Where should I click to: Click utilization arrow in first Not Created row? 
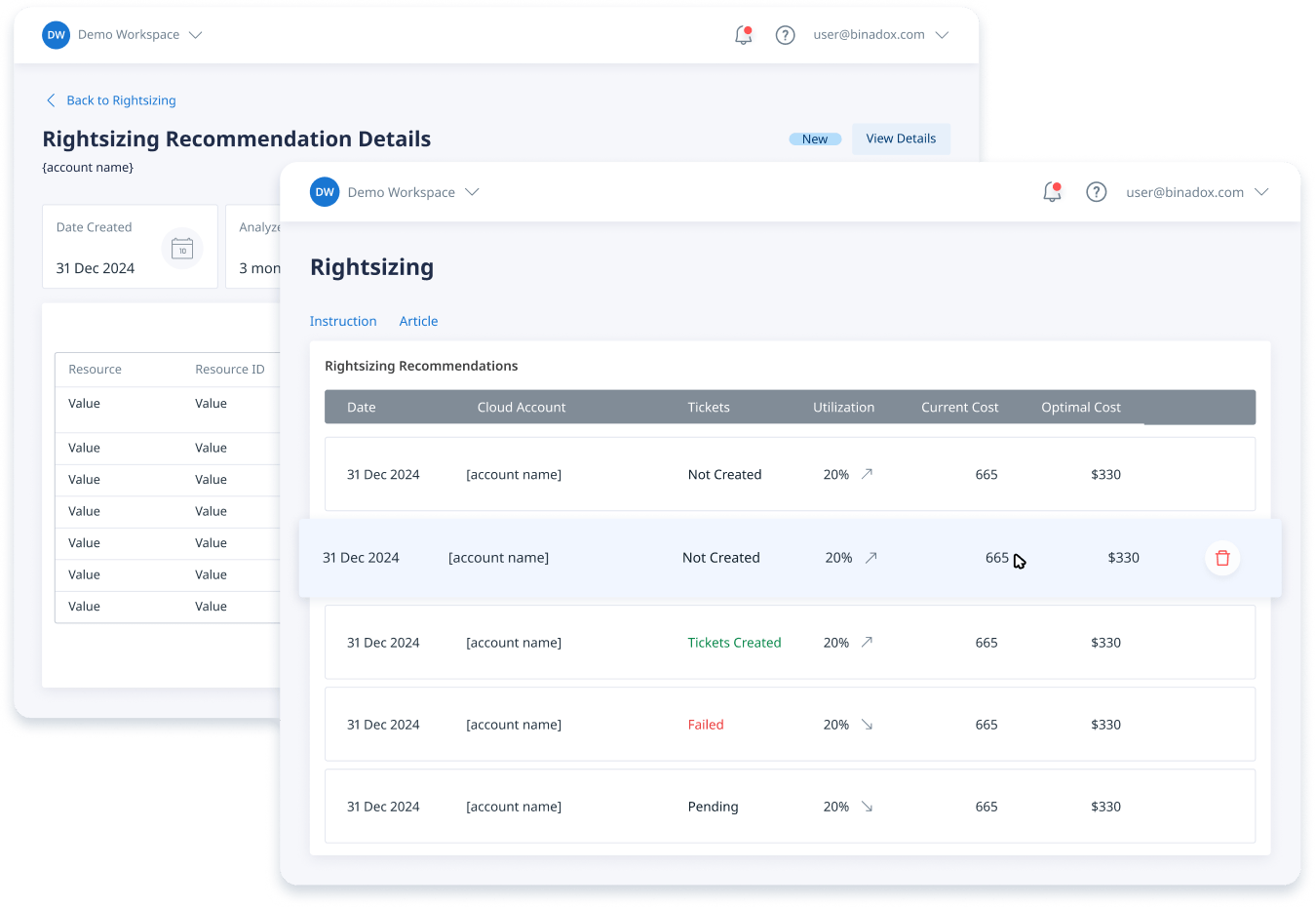[x=867, y=474]
